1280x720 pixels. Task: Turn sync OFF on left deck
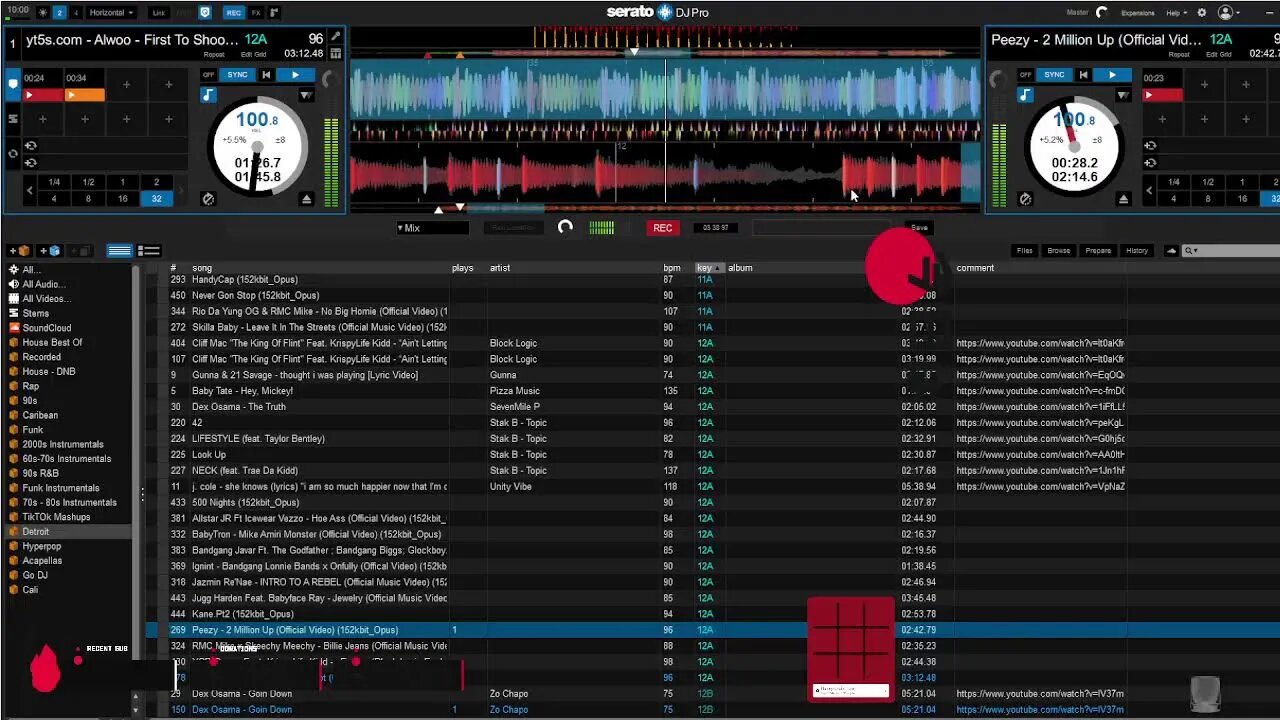click(208, 75)
